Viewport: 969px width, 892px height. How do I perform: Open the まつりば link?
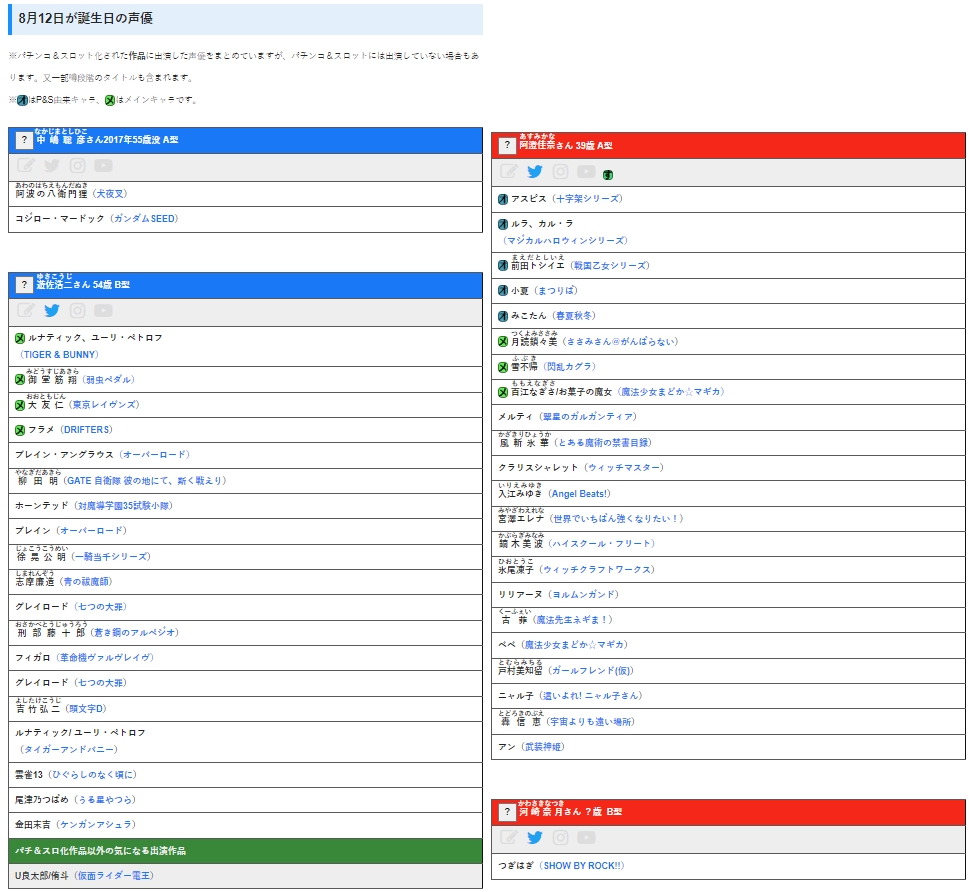(556, 291)
